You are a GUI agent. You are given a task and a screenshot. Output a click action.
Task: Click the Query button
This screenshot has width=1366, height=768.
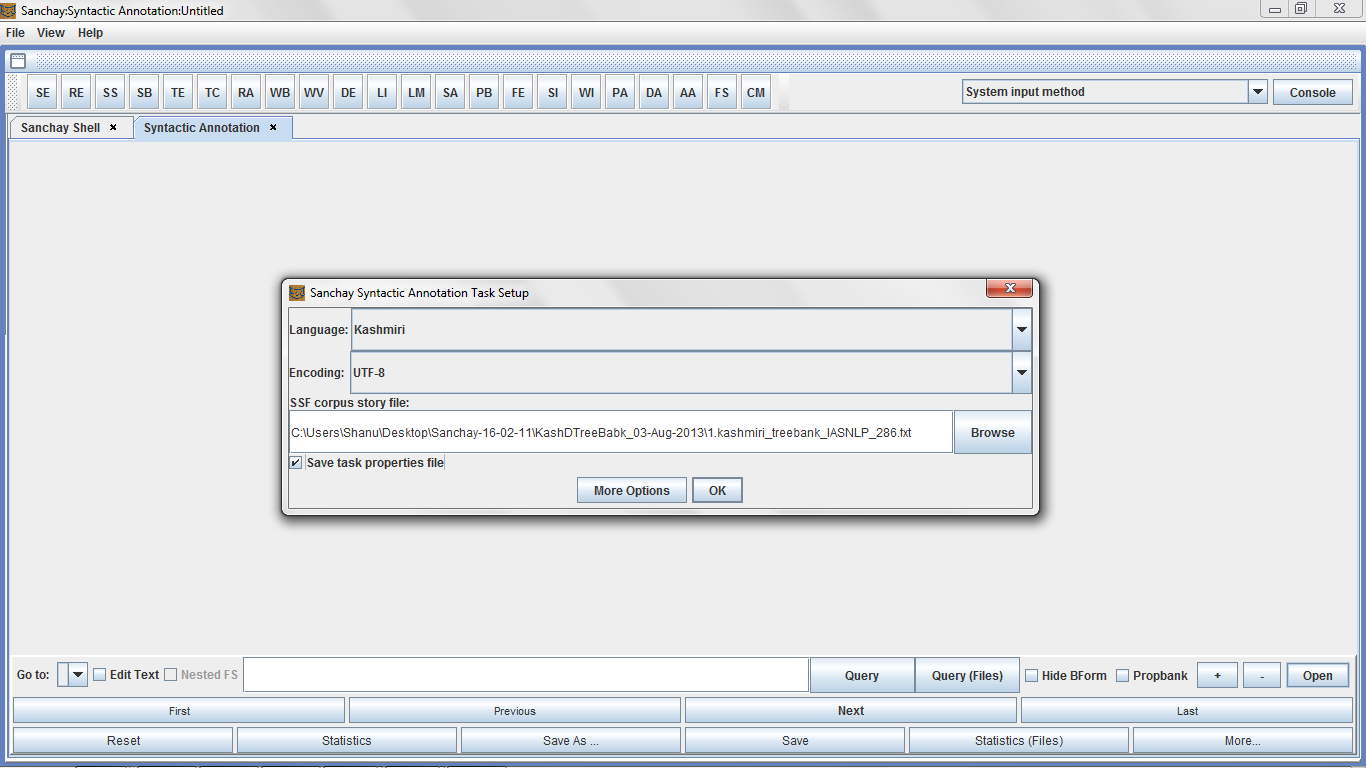coord(862,675)
